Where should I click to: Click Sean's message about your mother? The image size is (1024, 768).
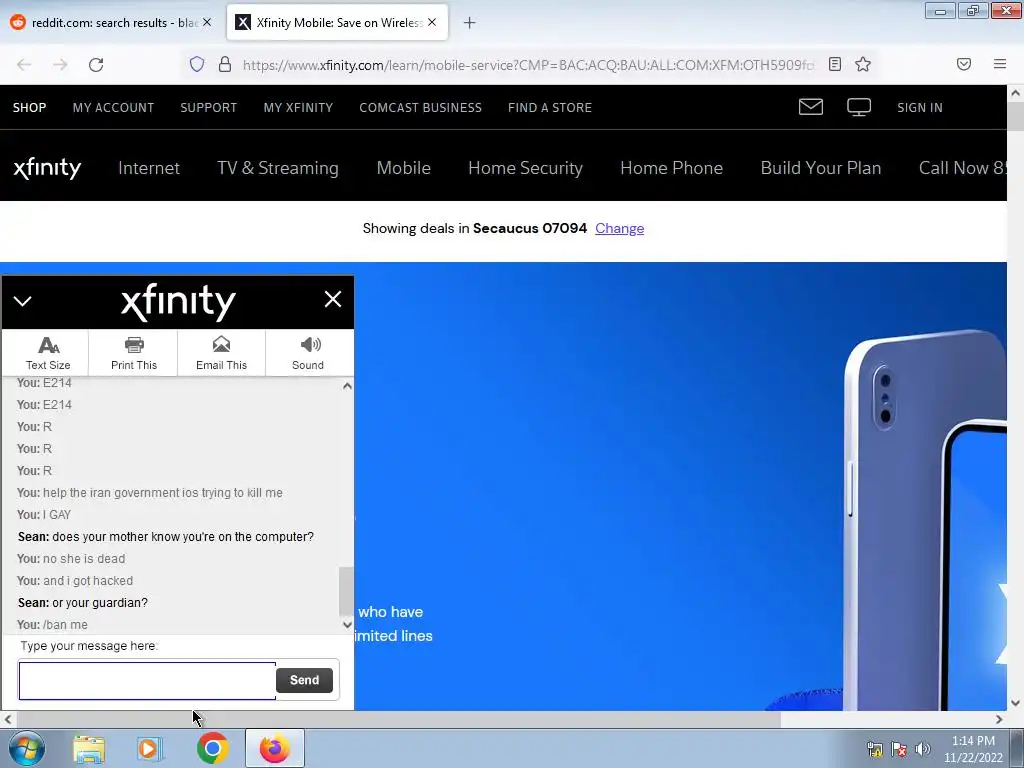click(x=166, y=537)
